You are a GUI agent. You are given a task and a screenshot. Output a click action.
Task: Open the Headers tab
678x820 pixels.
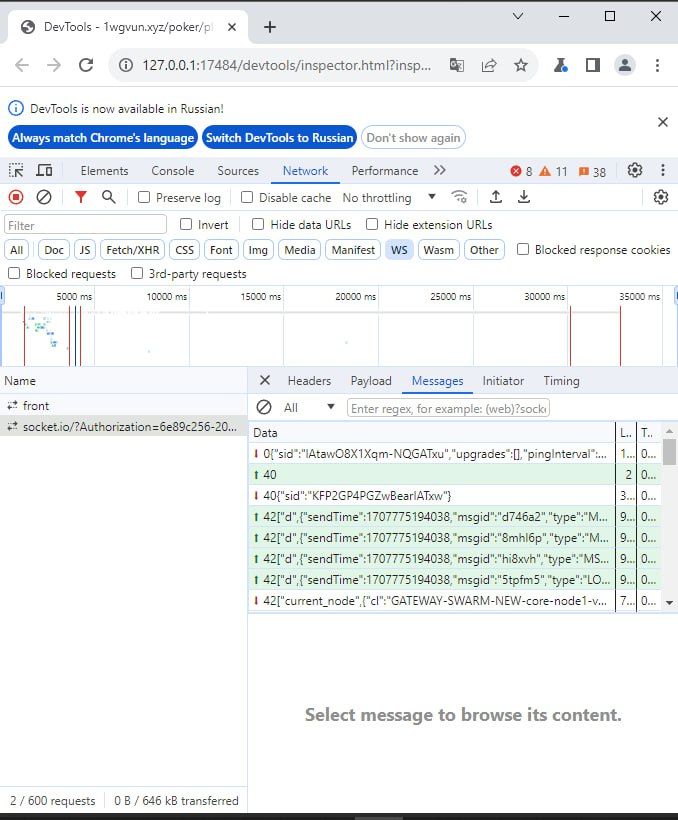309,381
